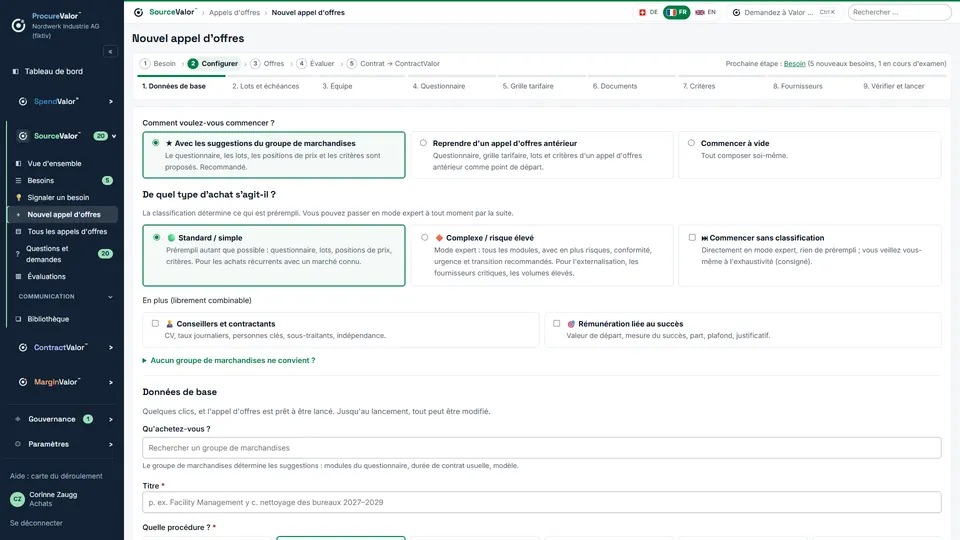The width and height of the screenshot is (960, 540).
Task: Check Conseillers et contractants checkbox
Action: (x=156, y=323)
